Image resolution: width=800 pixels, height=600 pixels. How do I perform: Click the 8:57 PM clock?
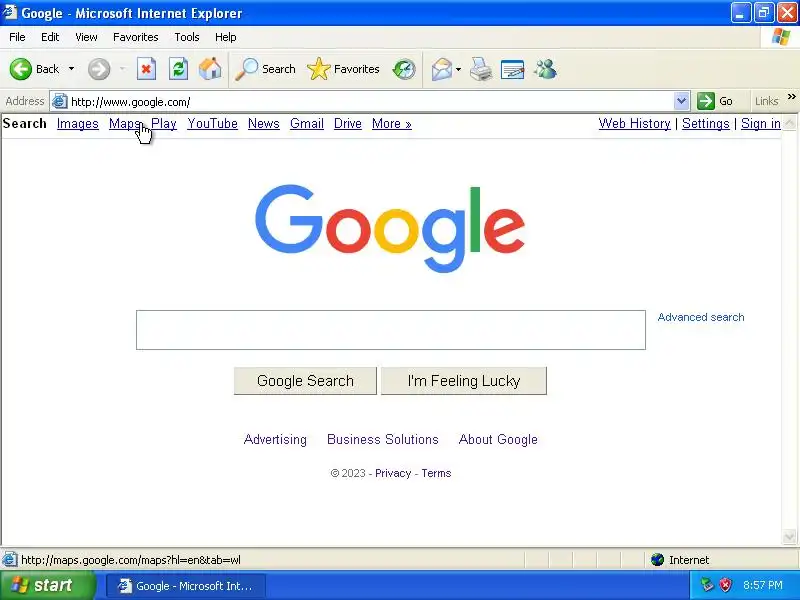[763, 585]
